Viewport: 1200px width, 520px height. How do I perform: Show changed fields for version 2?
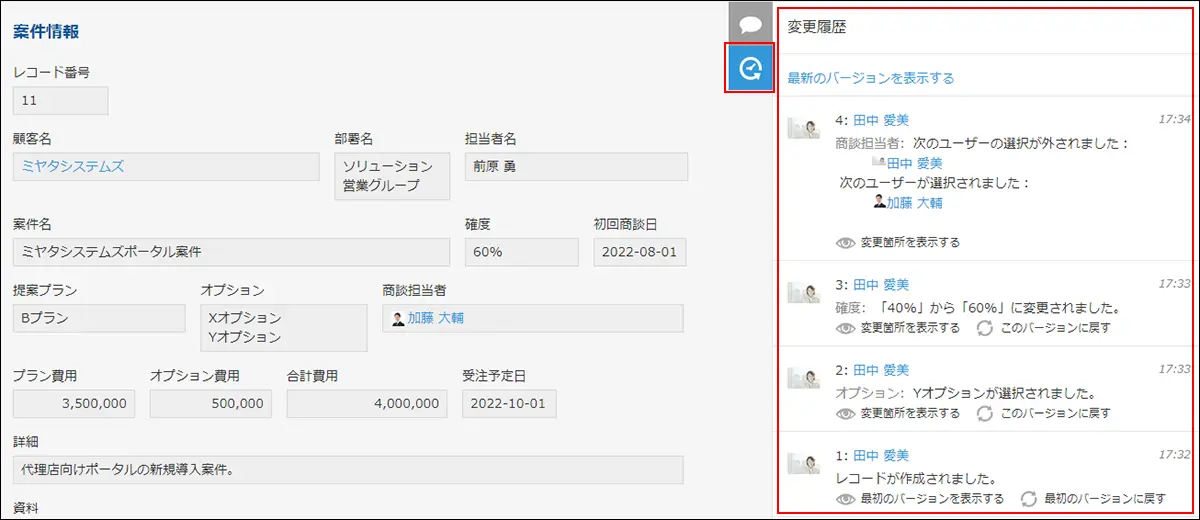click(845, 413)
